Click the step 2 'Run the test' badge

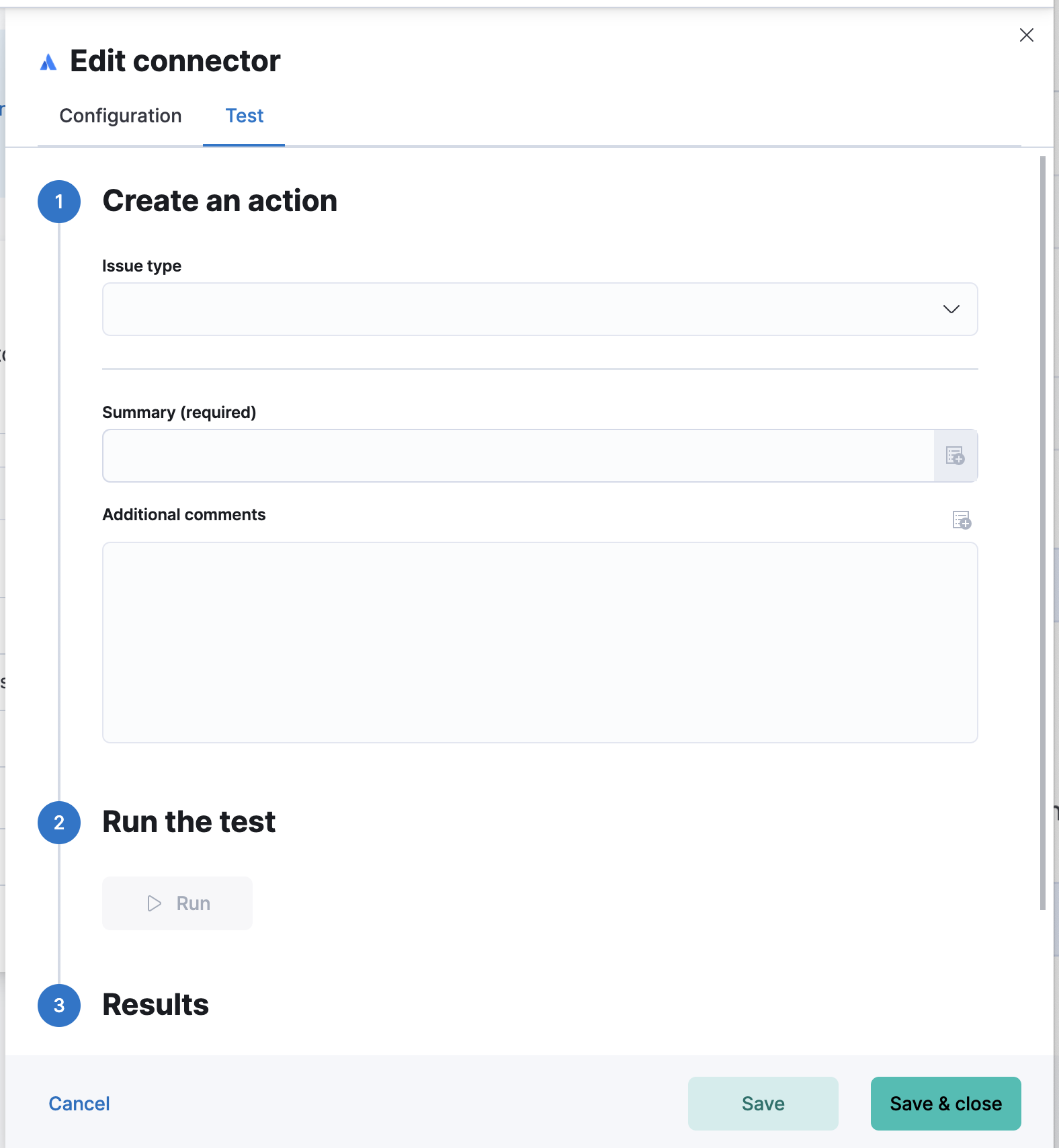[59, 823]
